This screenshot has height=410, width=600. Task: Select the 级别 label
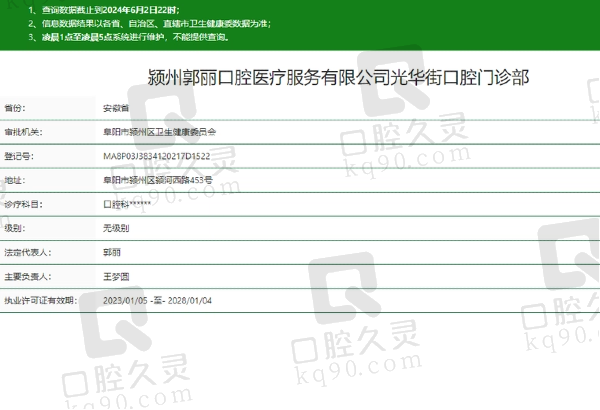[x=15, y=228]
